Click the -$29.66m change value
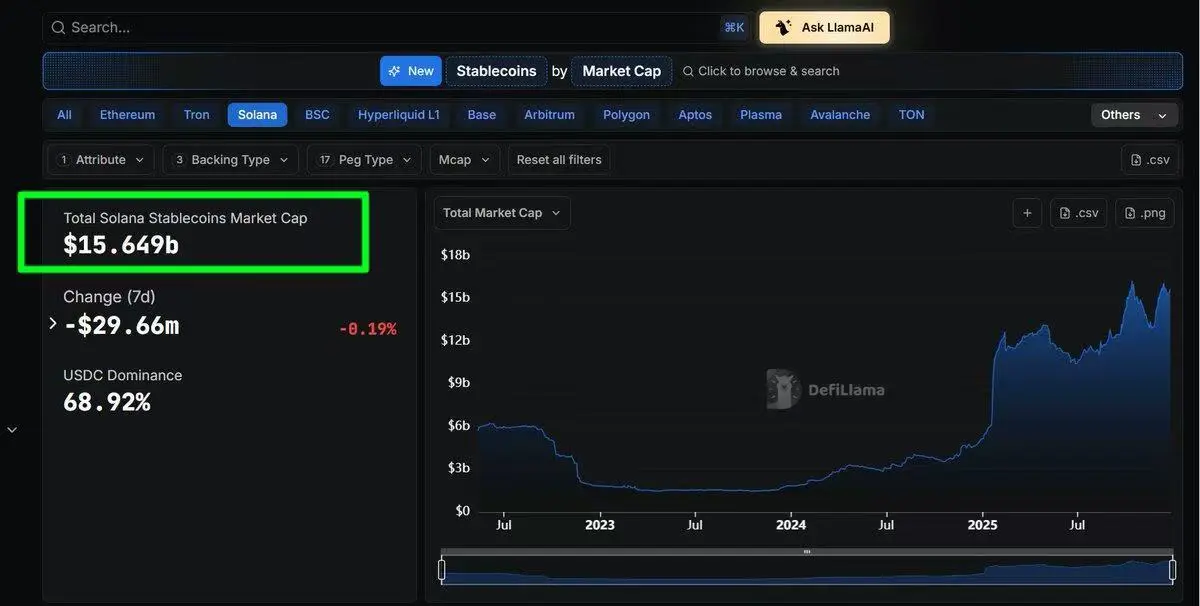Image resolution: width=1200 pixels, height=606 pixels. click(x=121, y=325)
